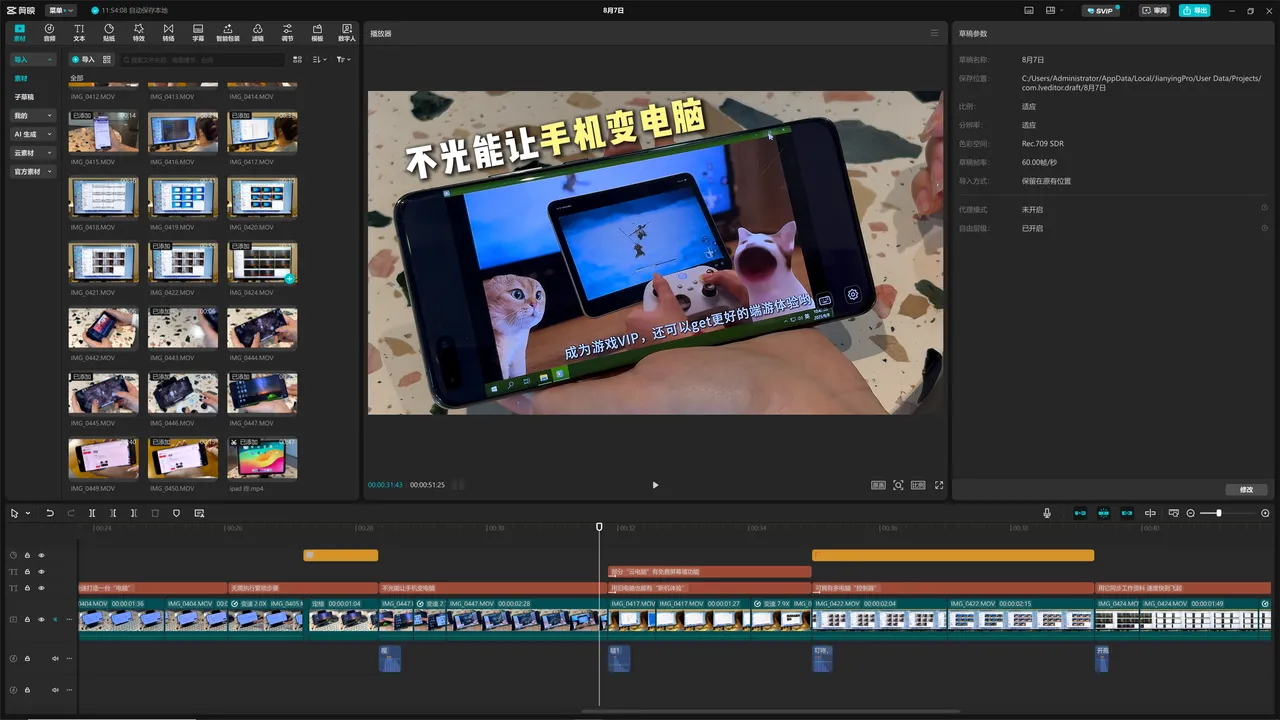This screenshot has width=1280, height=720.
Task: Select the ipad 控.mp4 thumbnail
Action: click(x=262, y=458)
